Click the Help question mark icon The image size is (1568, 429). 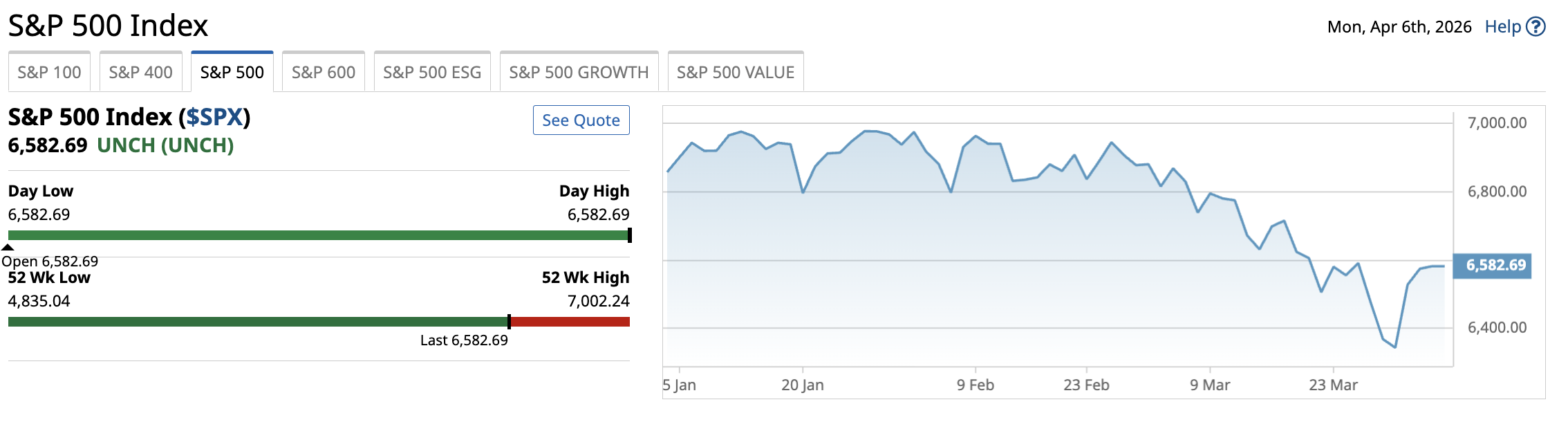1536,27
